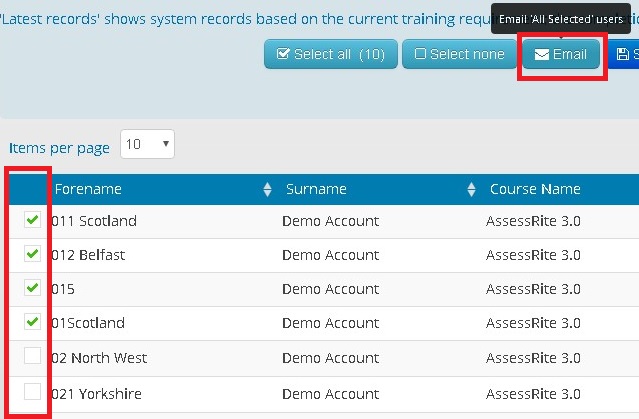
Task: Click Demo Account in the 021 Yorkshire row
Action: (330, 393)
